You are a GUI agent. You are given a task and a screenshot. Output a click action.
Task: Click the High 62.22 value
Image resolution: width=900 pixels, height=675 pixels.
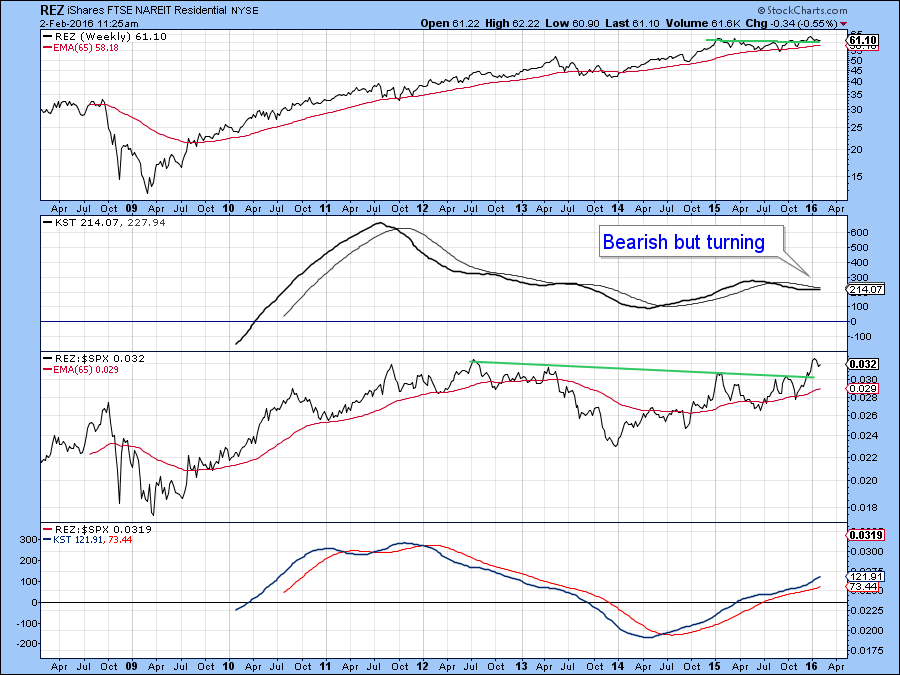513,24
